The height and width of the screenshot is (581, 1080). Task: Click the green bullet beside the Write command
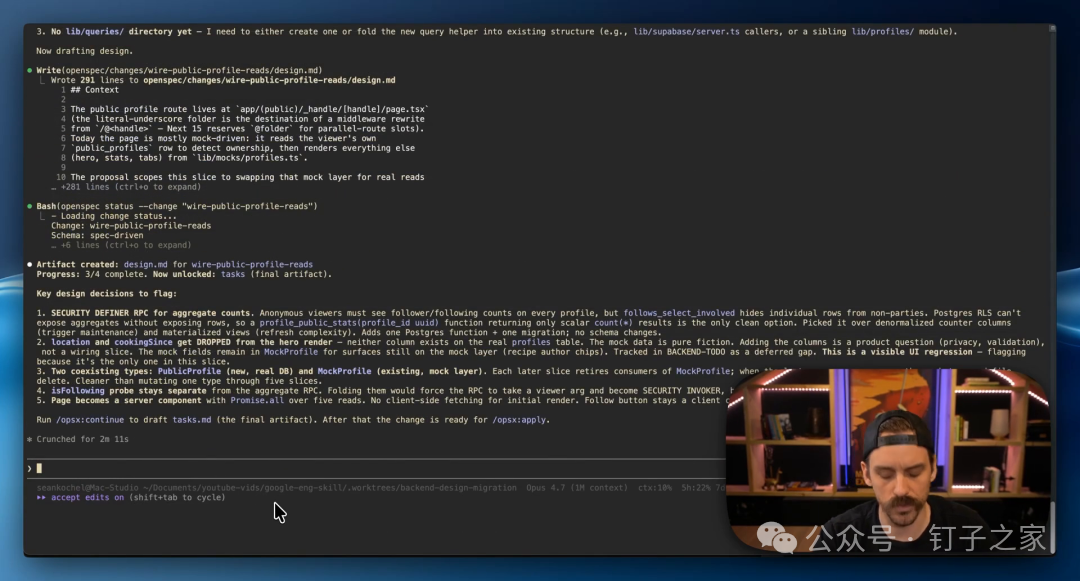click(30, 70)
